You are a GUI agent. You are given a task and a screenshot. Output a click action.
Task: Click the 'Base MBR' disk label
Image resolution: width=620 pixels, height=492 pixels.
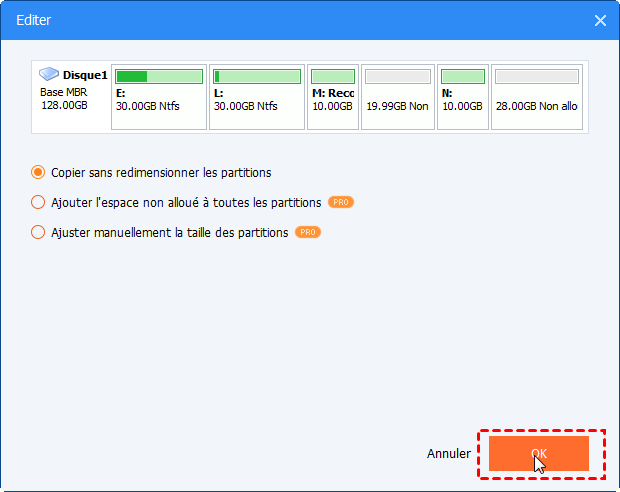point(64,92)
